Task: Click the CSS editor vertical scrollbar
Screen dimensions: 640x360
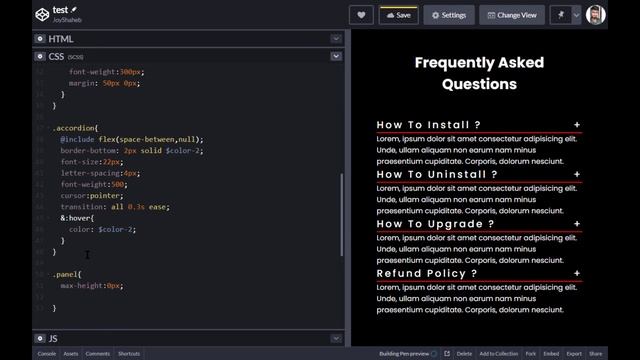Action: [x=342, y=215]
